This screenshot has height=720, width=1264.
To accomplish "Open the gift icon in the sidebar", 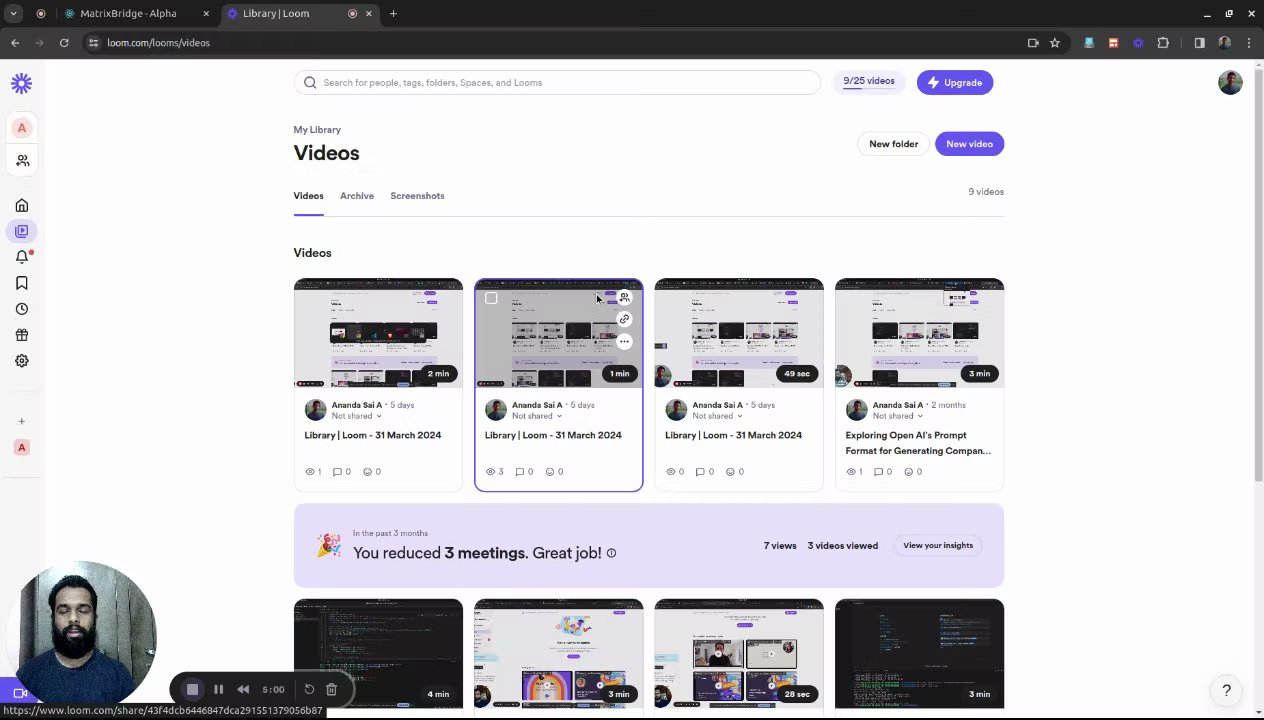I will (22, 335).
